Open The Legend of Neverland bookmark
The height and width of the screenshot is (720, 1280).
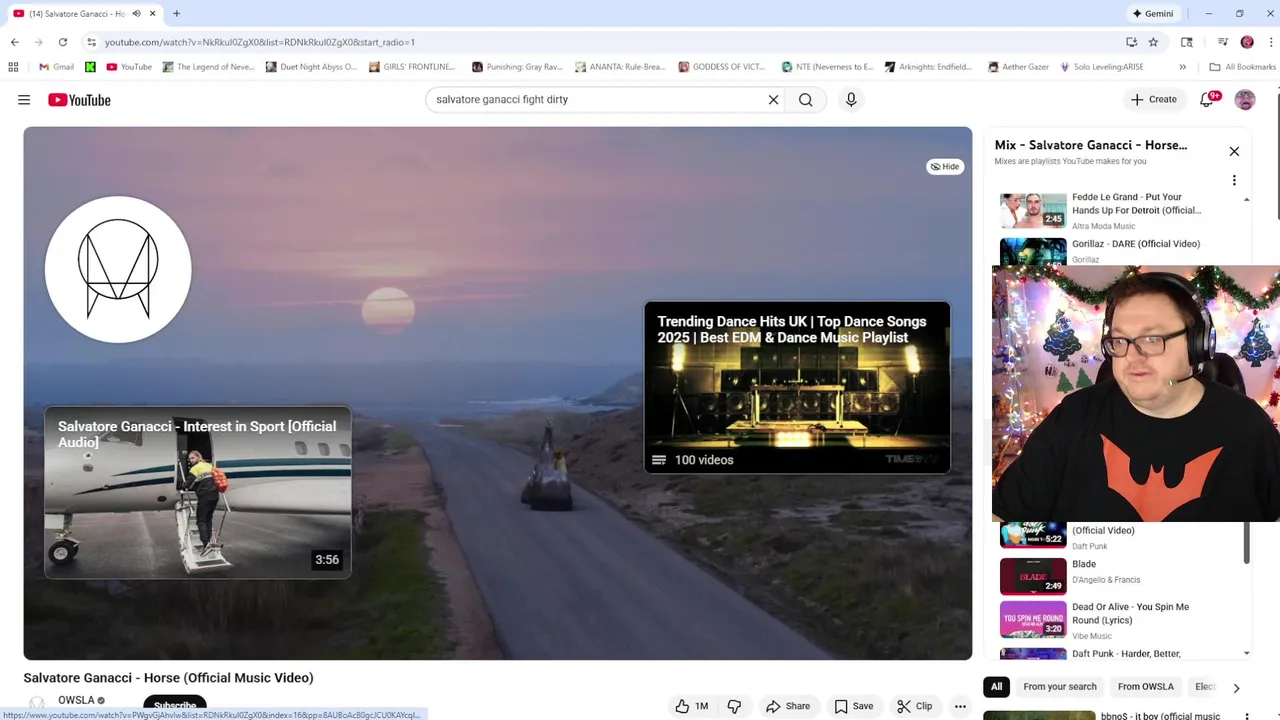[x=209, y=67]
